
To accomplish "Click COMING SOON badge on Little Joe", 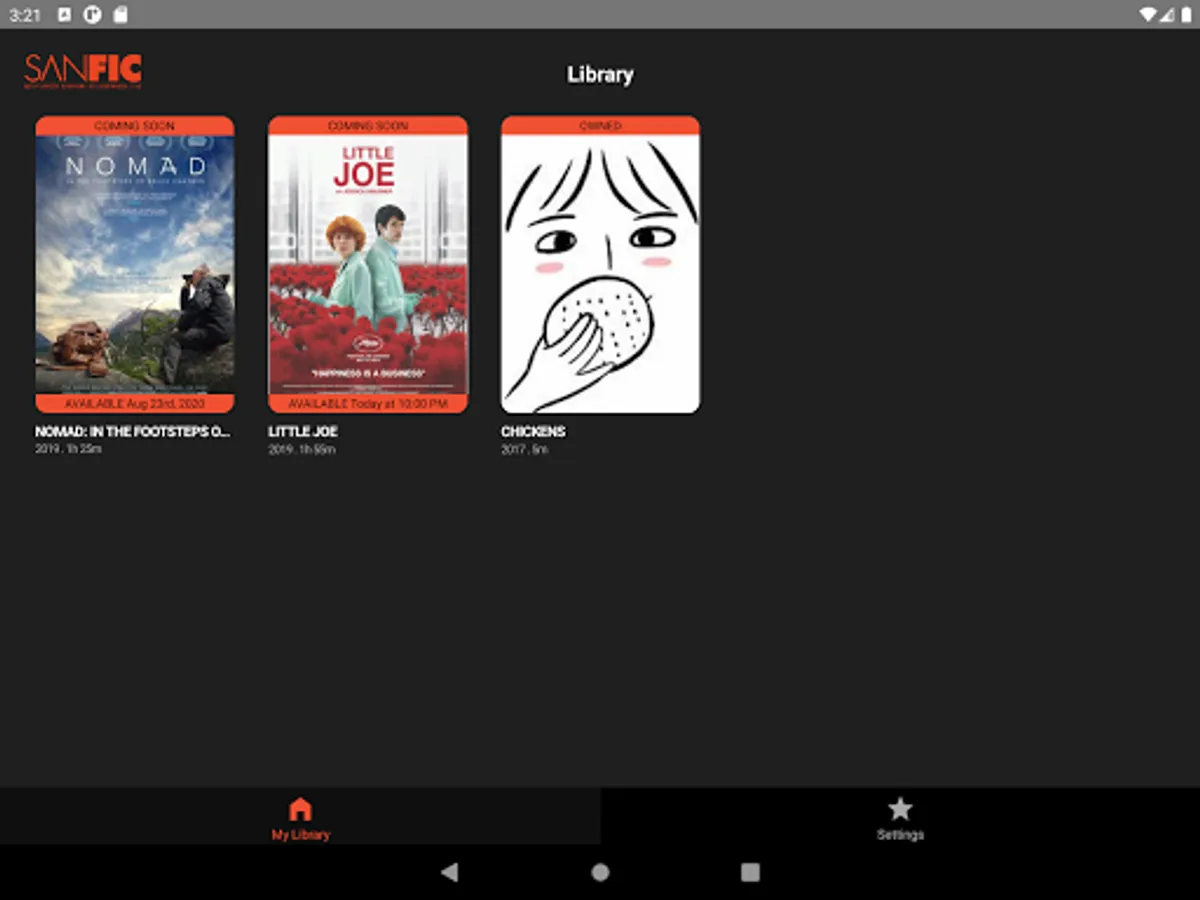I will [368, 126].
